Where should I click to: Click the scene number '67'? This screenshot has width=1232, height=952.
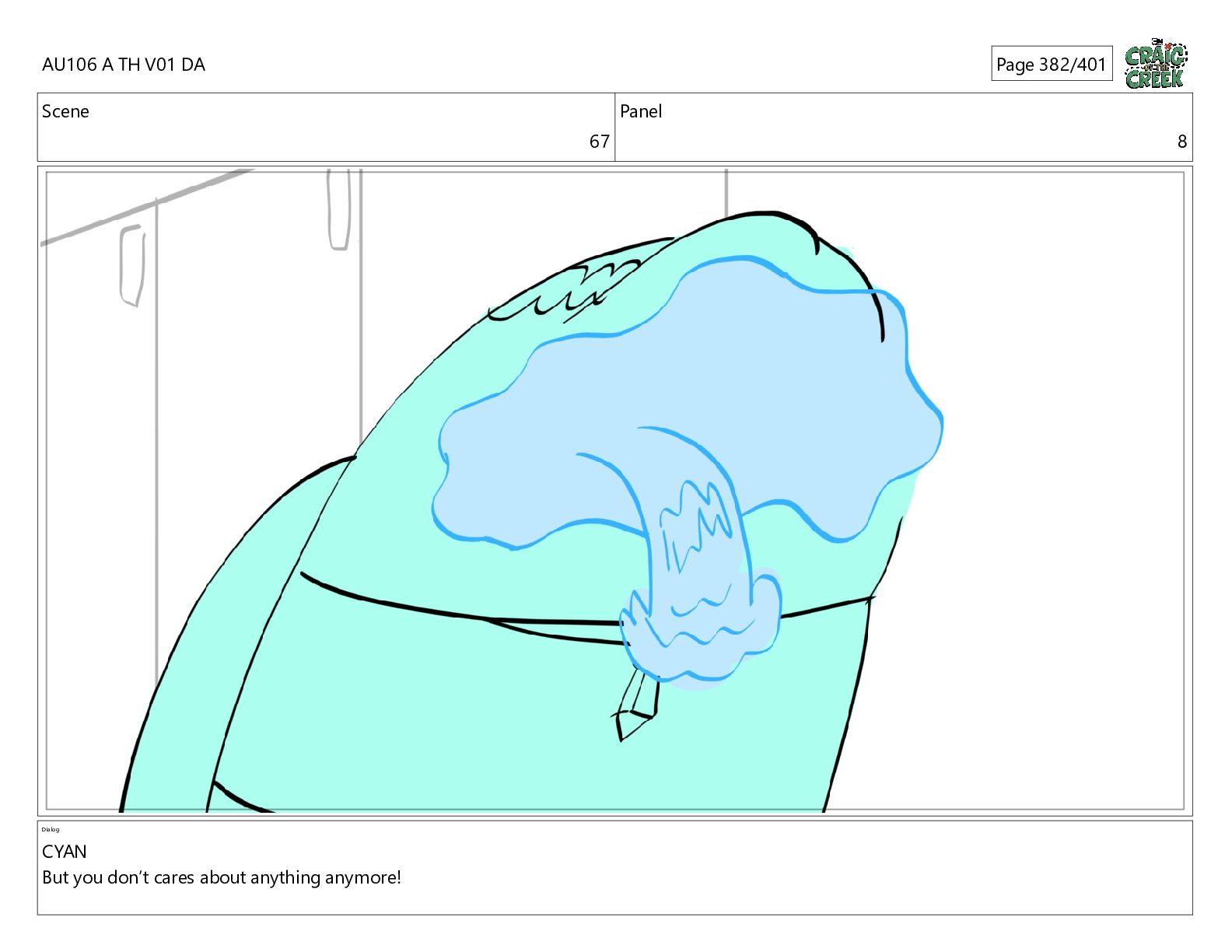(599, 142)
